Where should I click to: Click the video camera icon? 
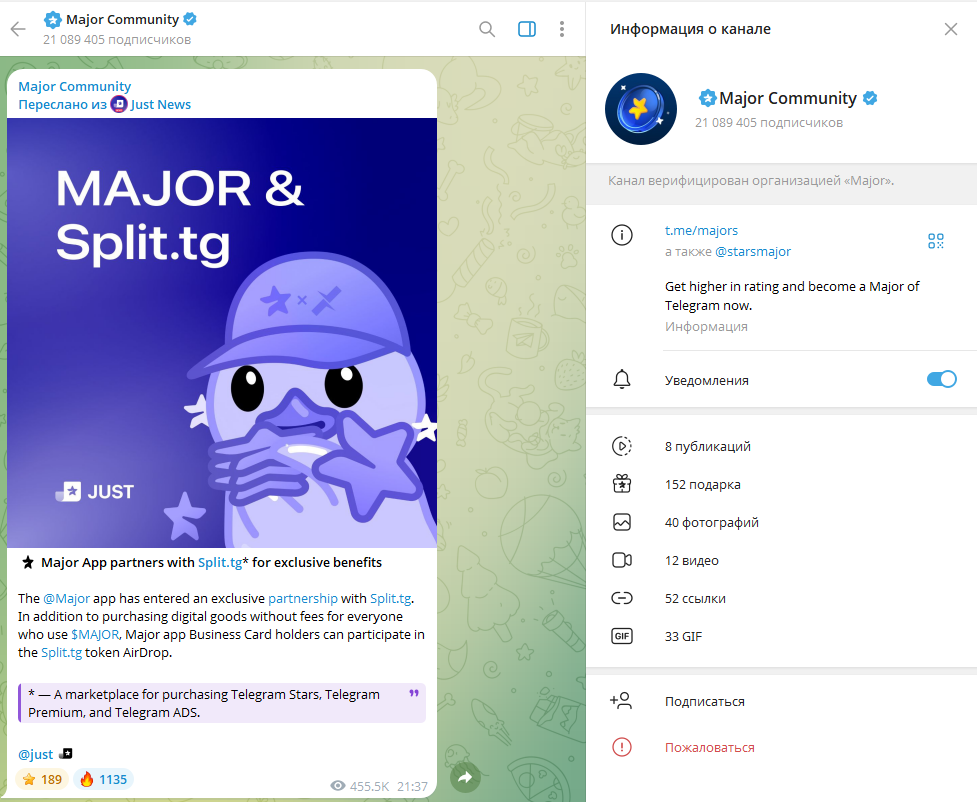coord(622,560)
